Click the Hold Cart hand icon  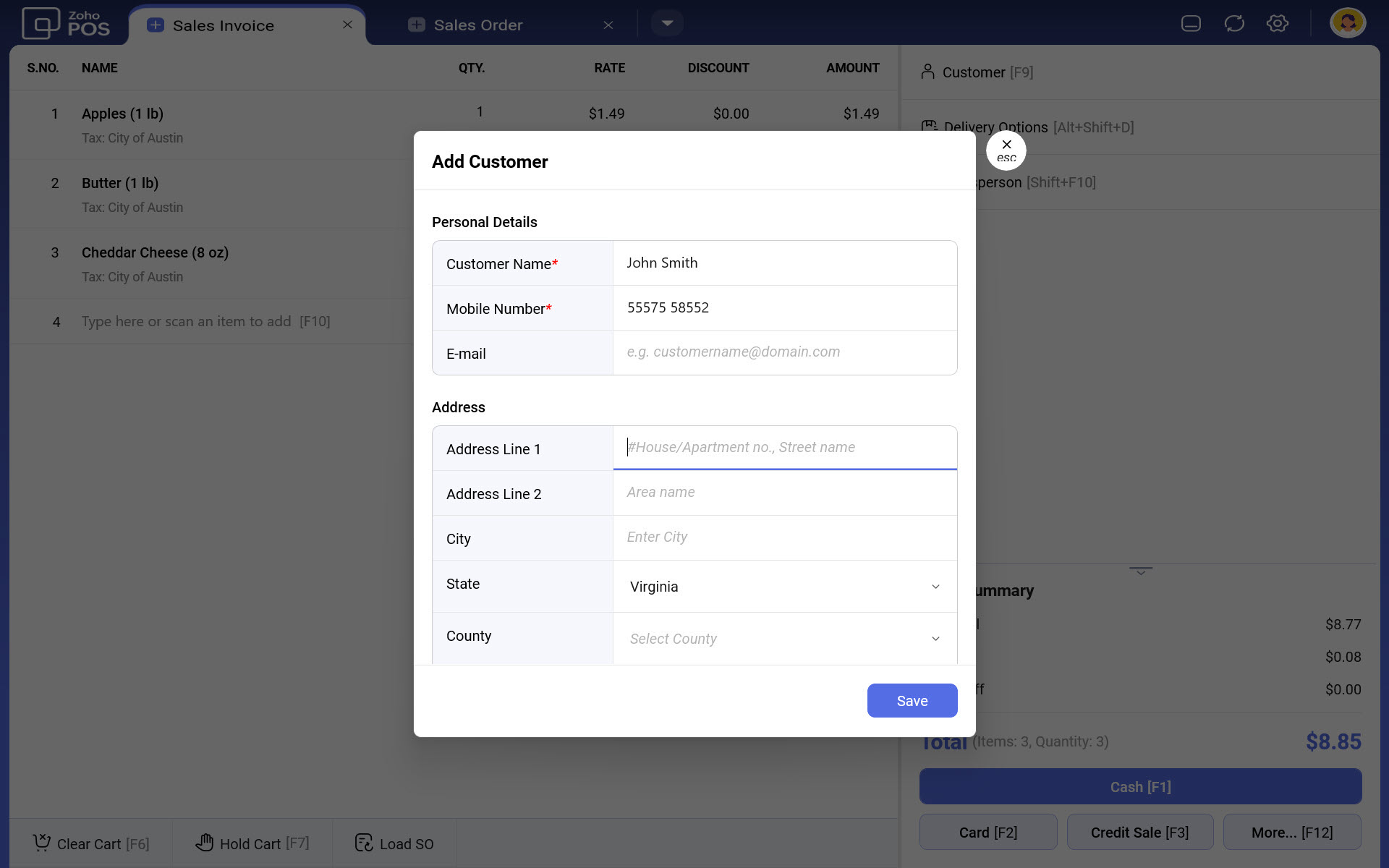click(x=205, y=843)
